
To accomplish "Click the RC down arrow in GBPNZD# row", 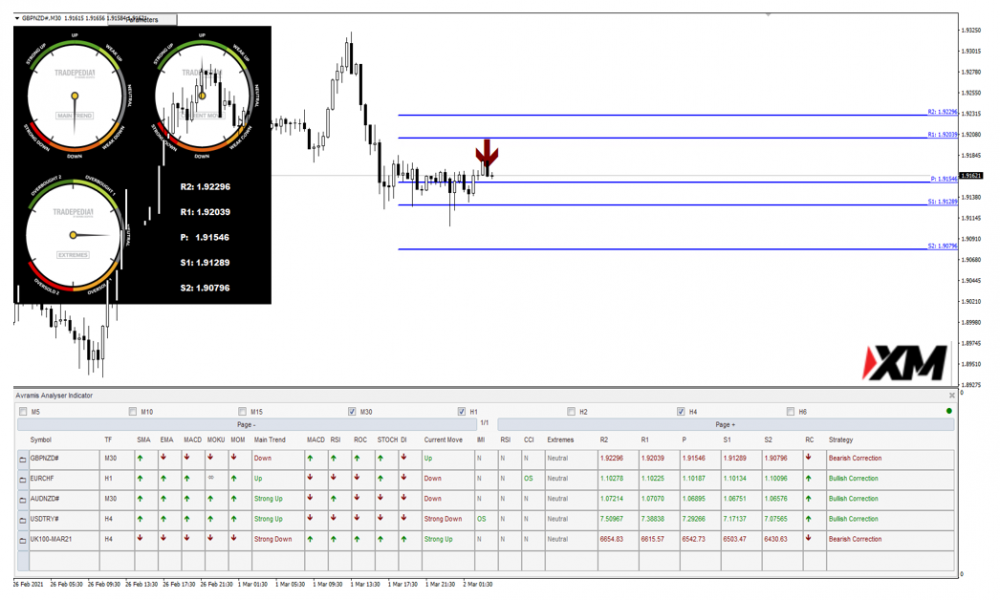I will point(809,458).
